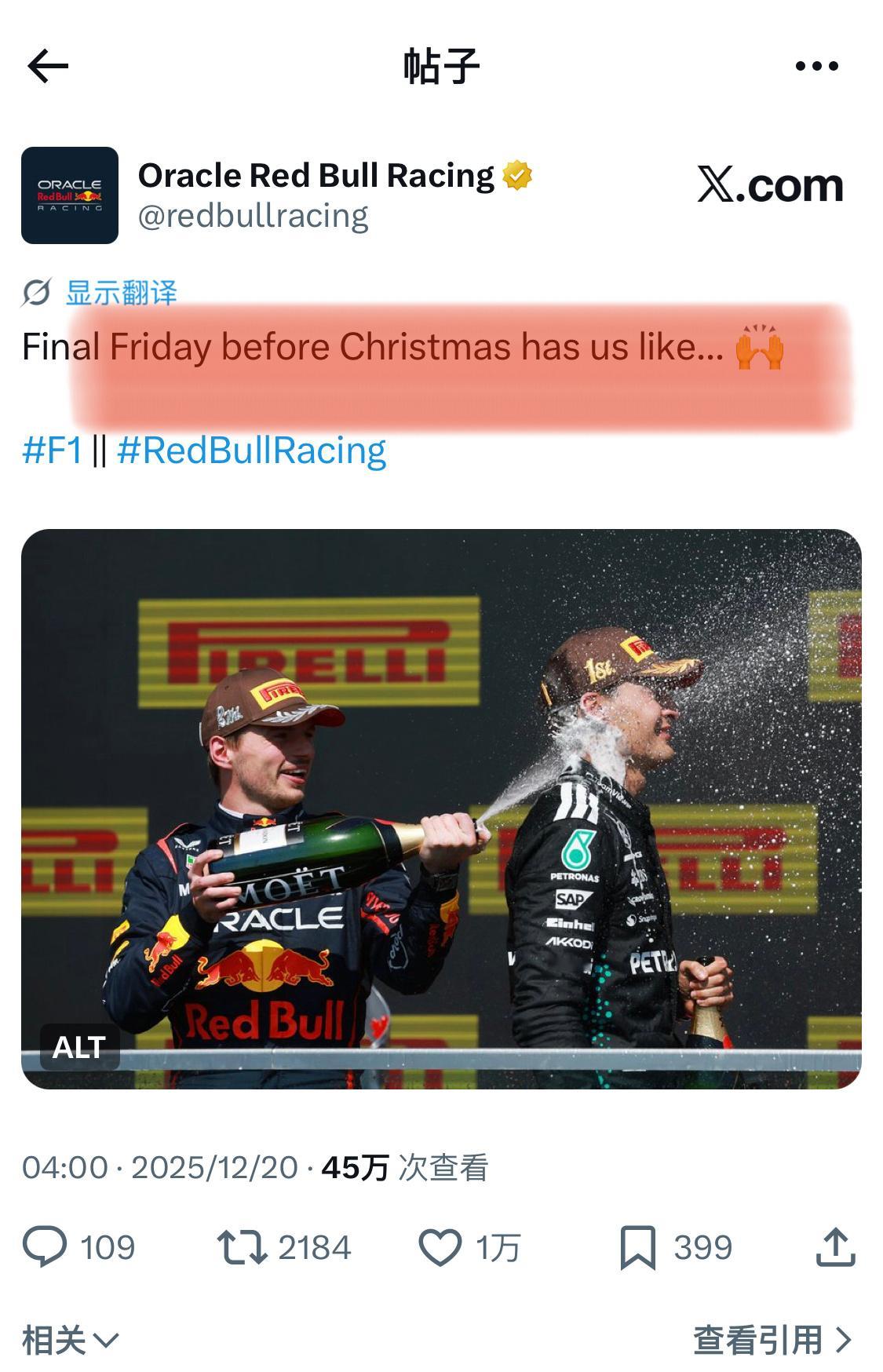Open the #F1 hashtag
The width and height of the screenshot is (883, 1372).
53,451
